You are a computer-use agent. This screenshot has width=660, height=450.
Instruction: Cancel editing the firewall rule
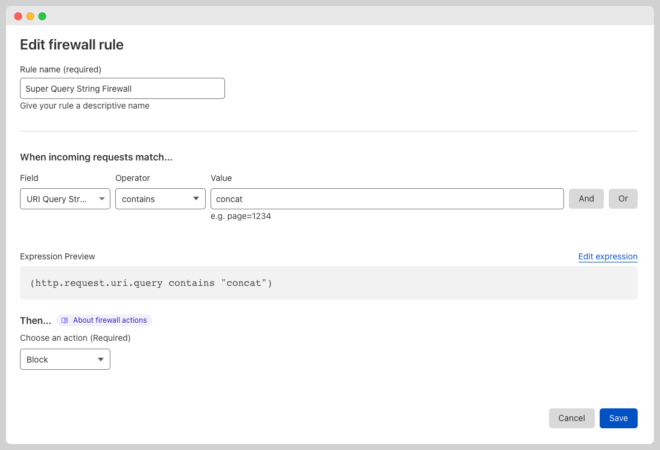tap(571, 418)
